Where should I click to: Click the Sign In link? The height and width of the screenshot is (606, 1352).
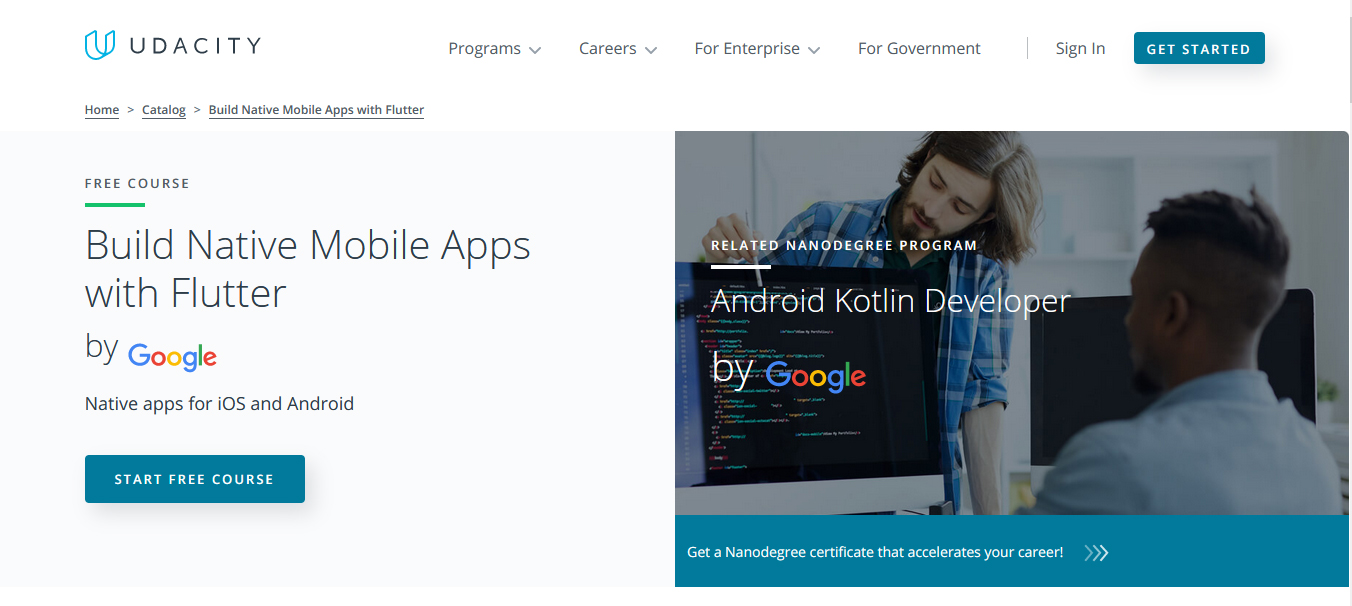pos(1080,49)
